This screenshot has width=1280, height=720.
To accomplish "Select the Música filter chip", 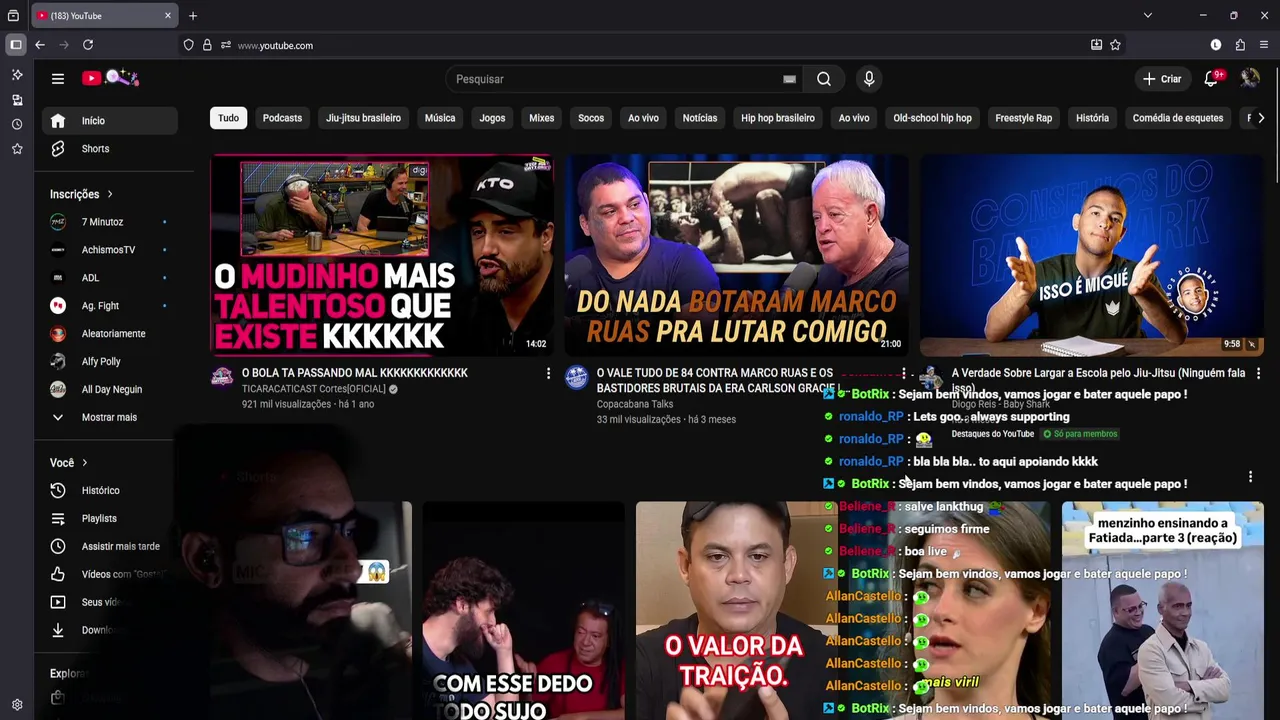I will point(440,118).
